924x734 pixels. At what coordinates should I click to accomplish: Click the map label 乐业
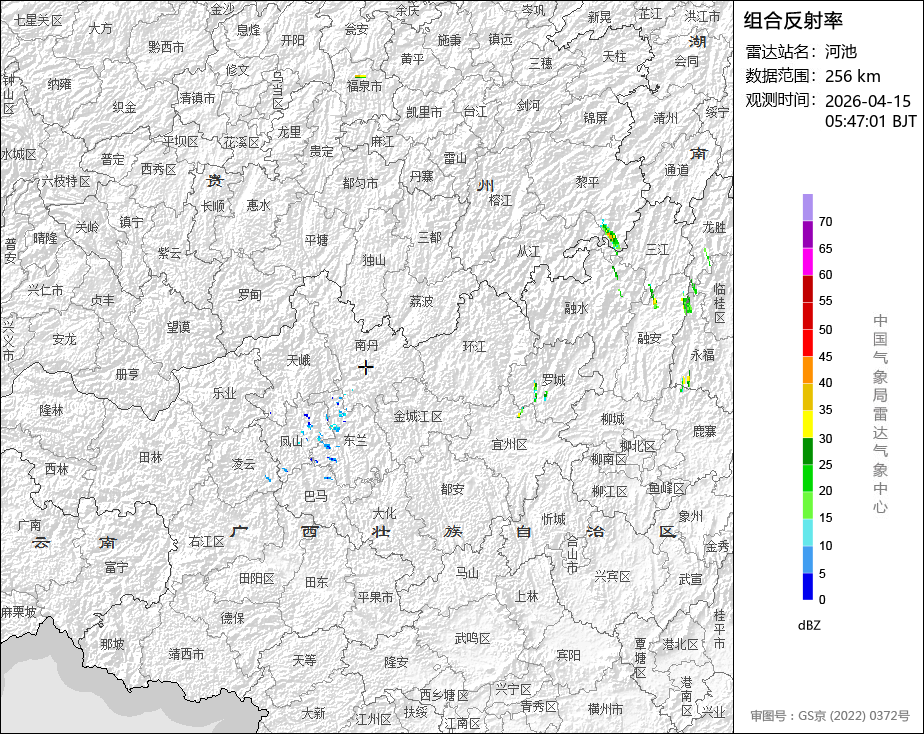point(225,393)
